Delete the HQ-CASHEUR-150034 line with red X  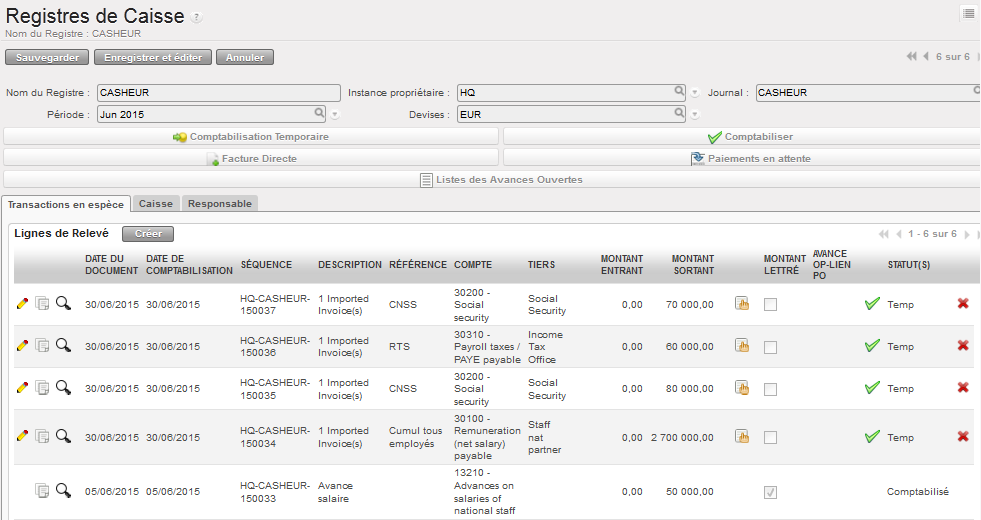click(x=963, y=436)
